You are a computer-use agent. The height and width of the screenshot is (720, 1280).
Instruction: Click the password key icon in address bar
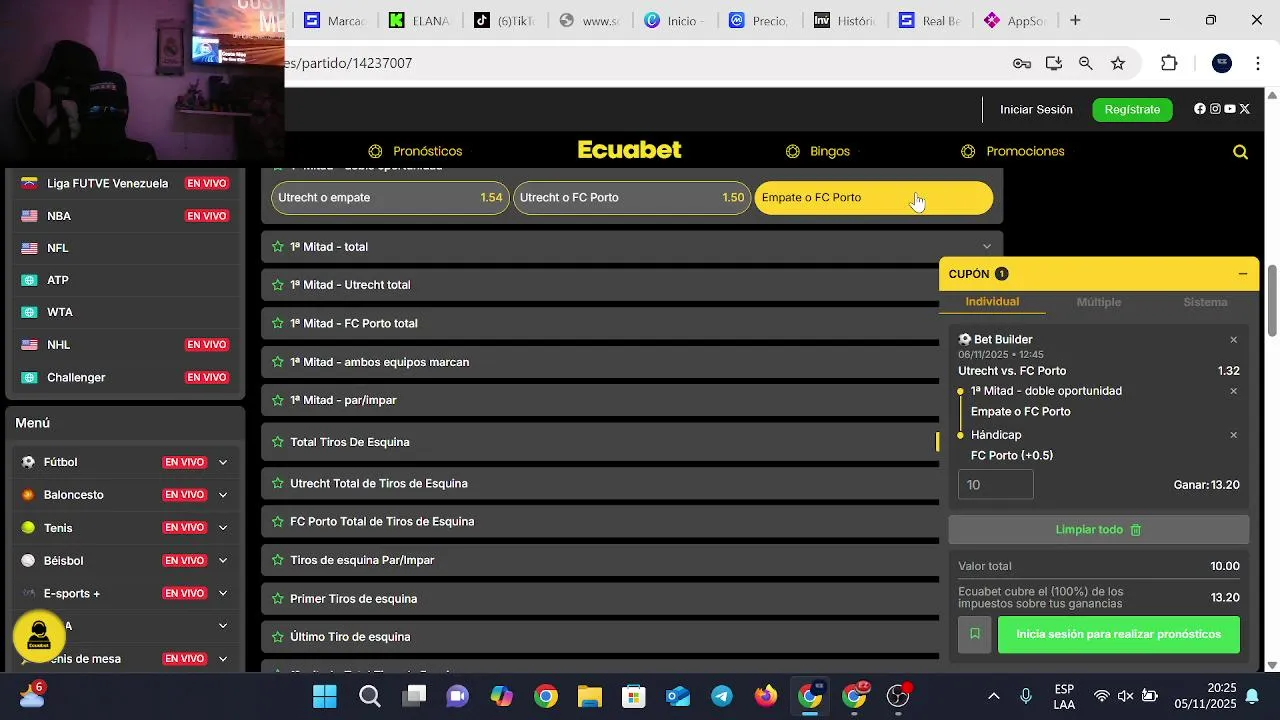(1022, 63)
